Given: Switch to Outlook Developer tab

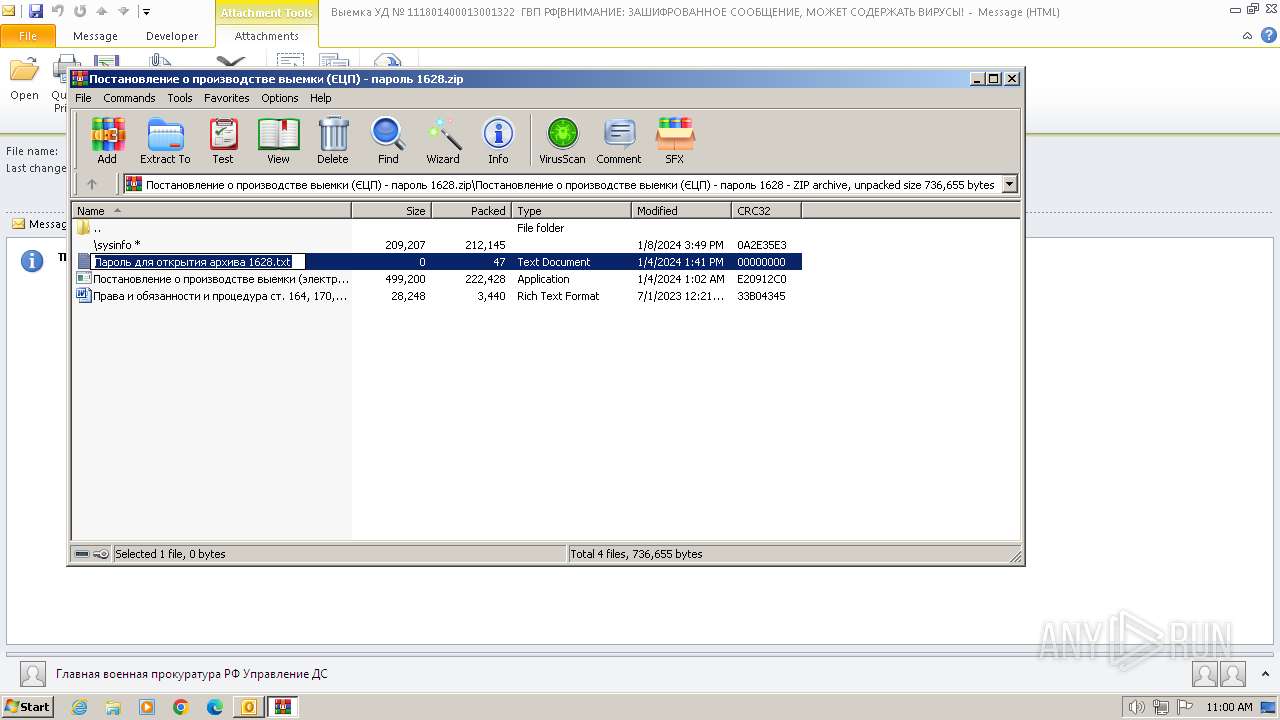Looking at the screenshot, I should coord(172,36).
